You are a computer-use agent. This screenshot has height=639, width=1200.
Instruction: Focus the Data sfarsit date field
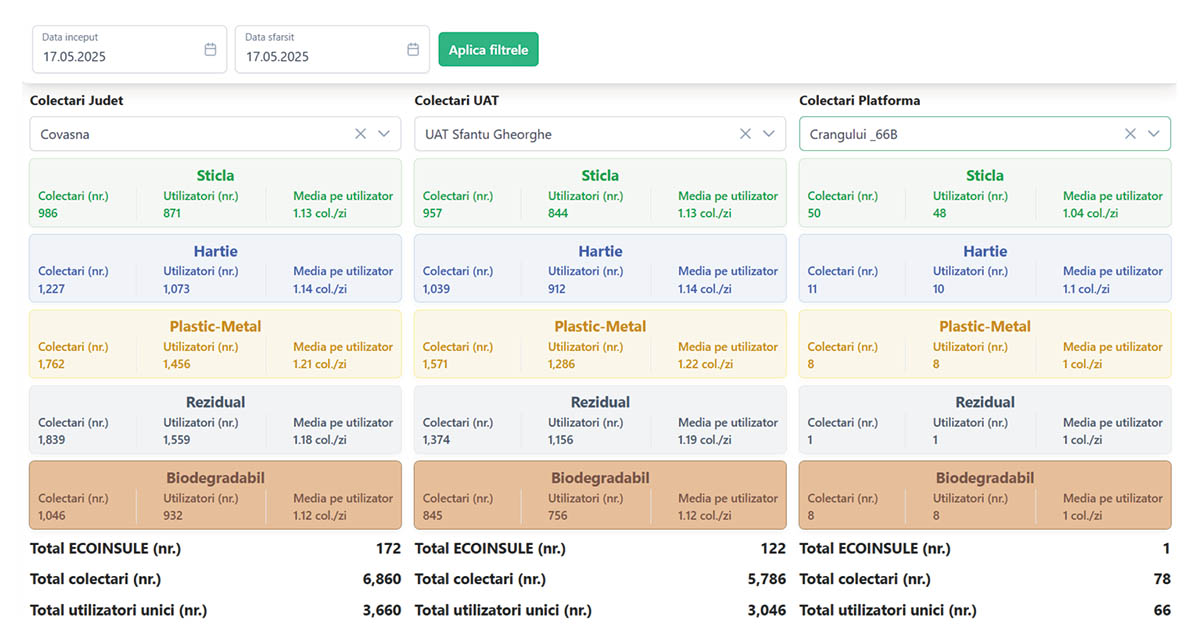coord(332,49)
